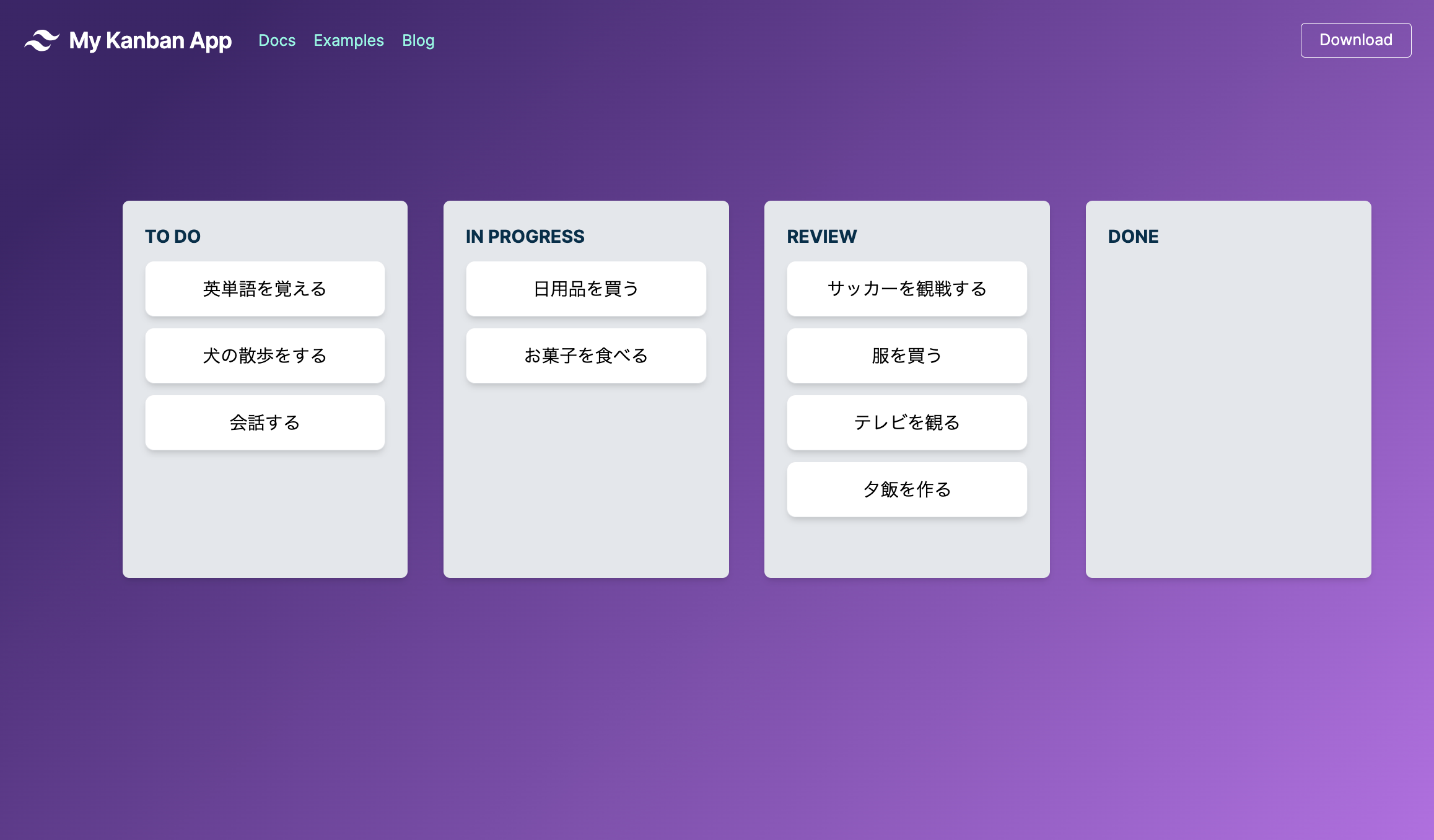The image size is (1434, 840).
Task: Select the 会話する card
Action: tap(265, 422)
